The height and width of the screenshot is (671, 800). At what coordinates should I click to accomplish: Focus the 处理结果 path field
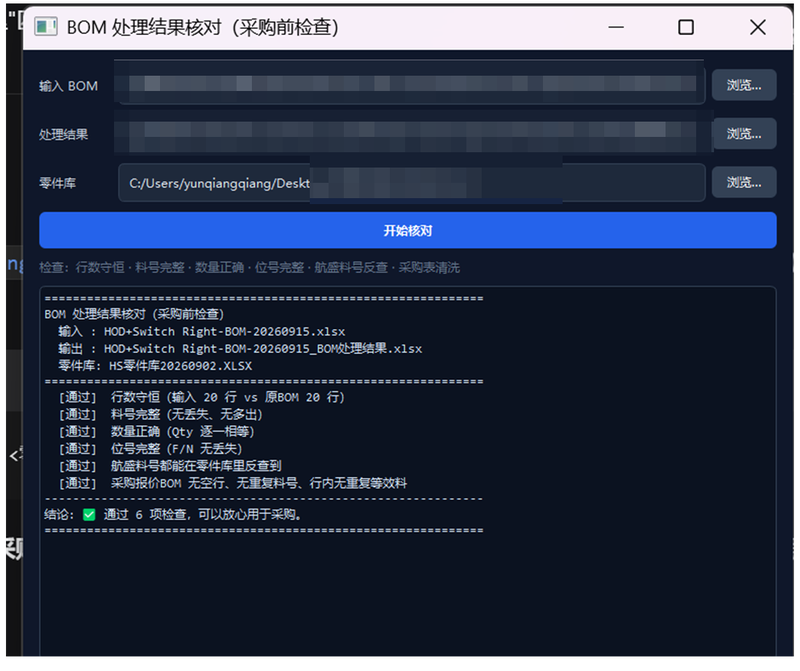(x=411, y=134)
